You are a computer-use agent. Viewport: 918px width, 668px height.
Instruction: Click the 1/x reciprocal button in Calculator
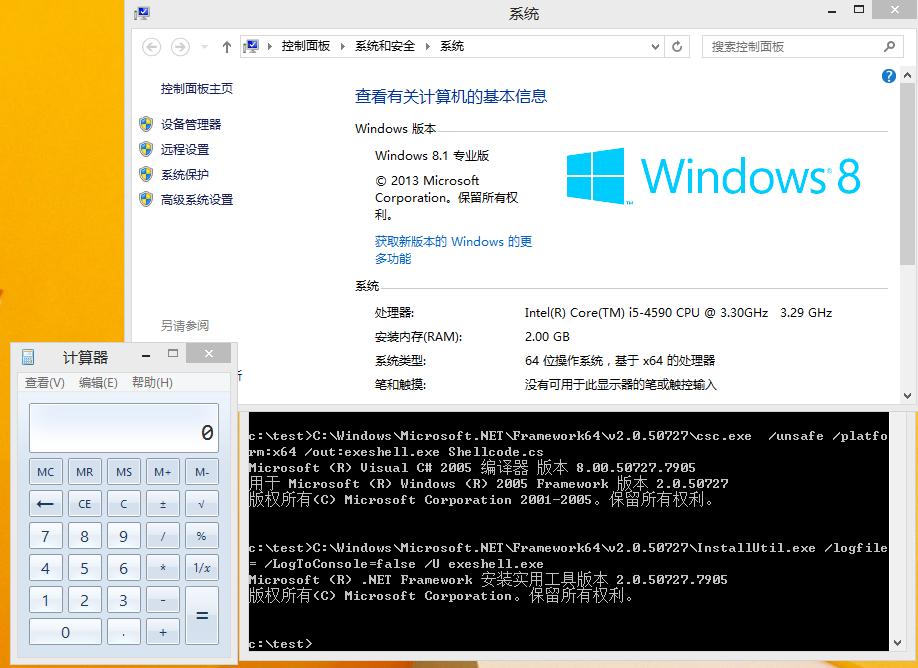tap(202, 567)
